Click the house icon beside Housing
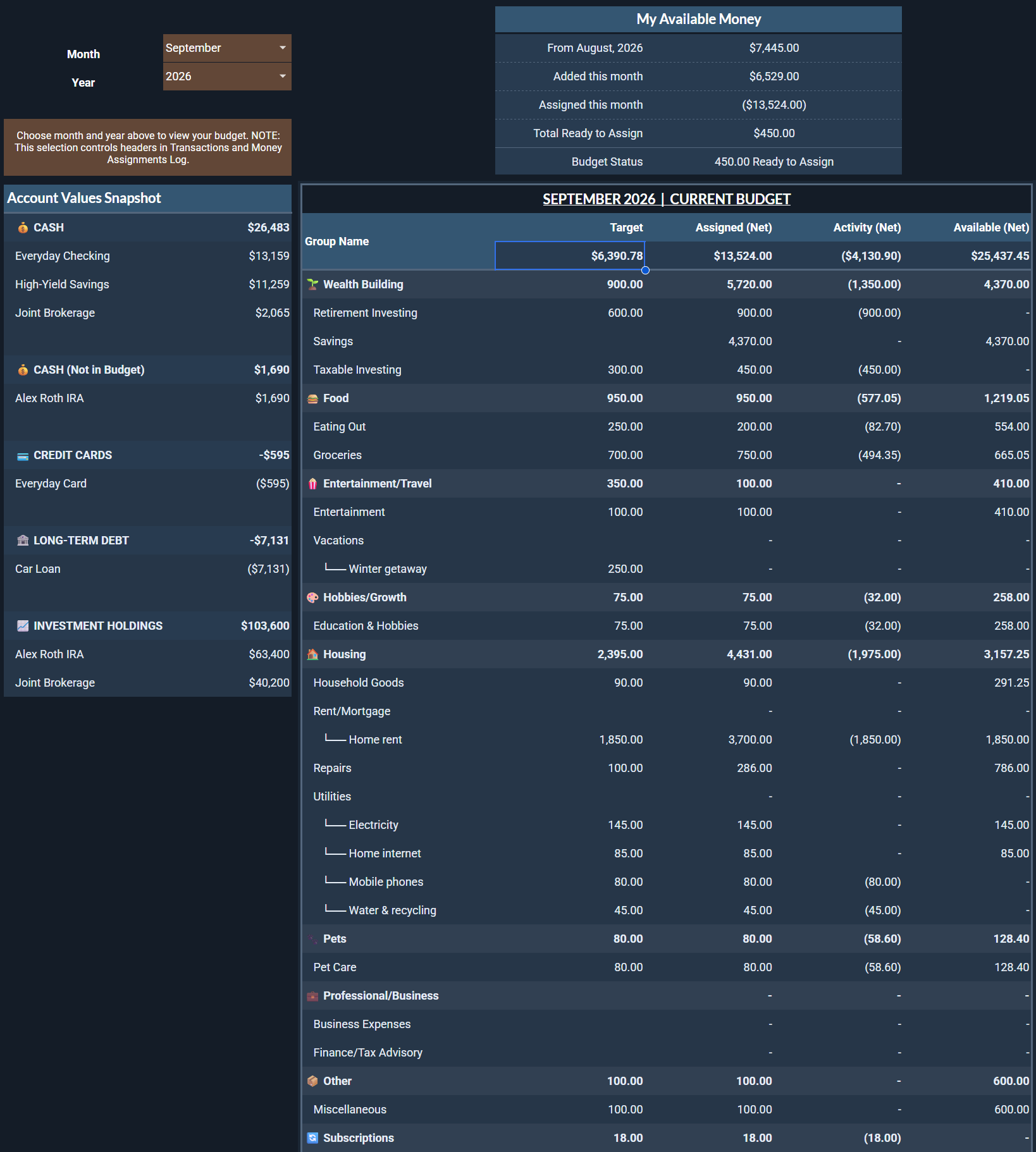Viewport: 1036px width, 1152px height. click(x=312, y=654)
